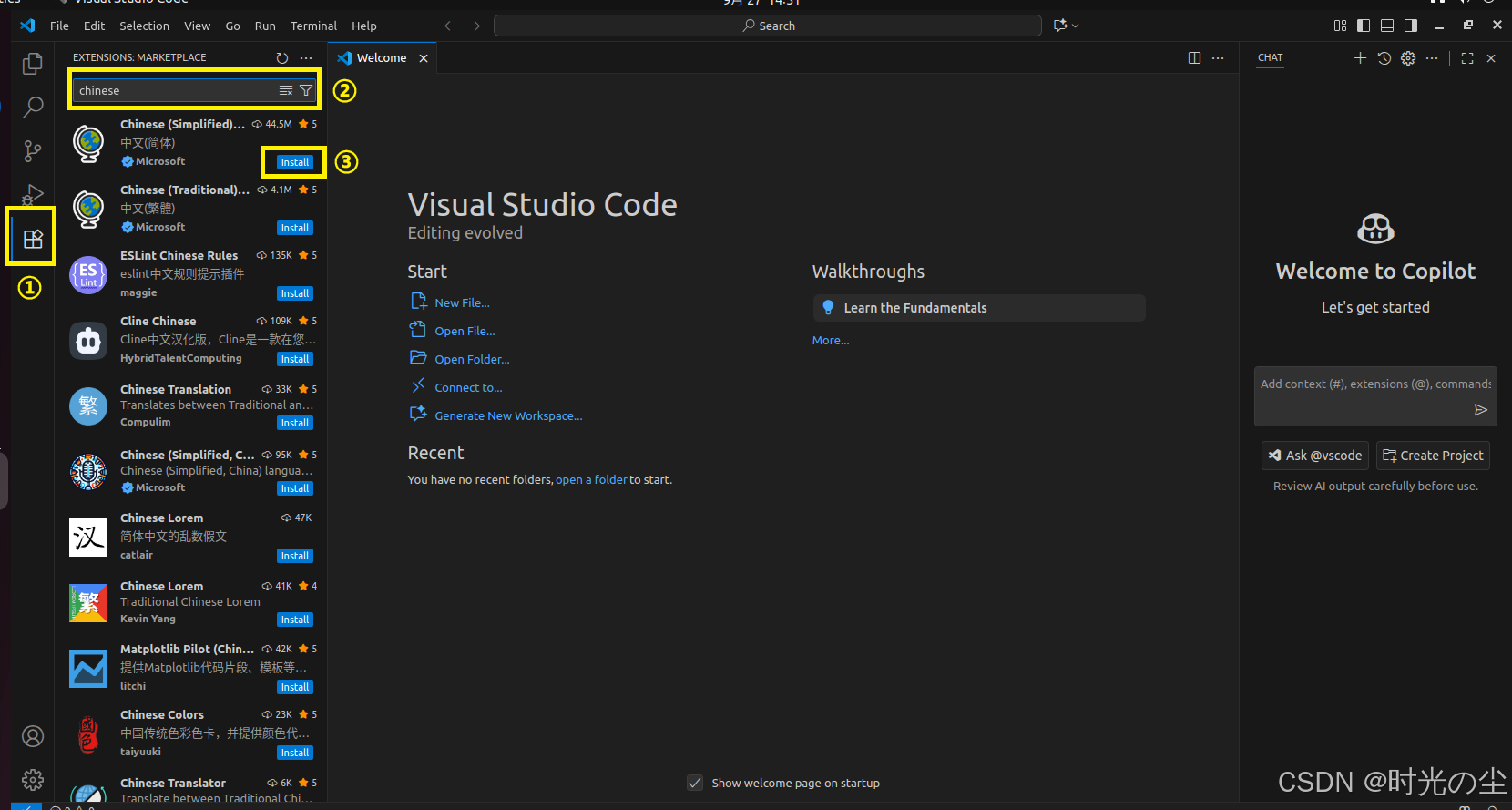1512x810 pixels.
Task: Click Generate New Workspace link
Action: point(508,415)
